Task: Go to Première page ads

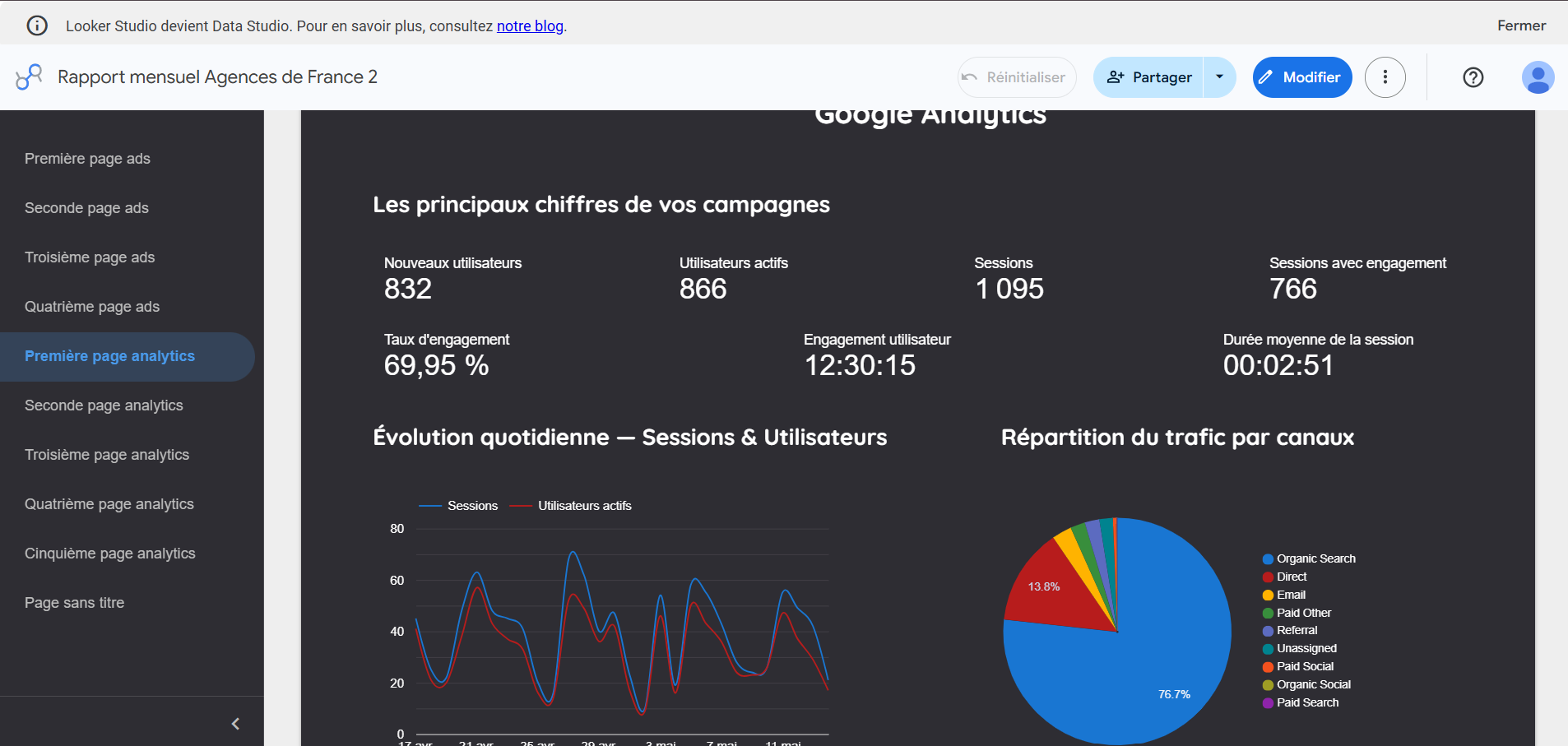Action: [87, 159]
